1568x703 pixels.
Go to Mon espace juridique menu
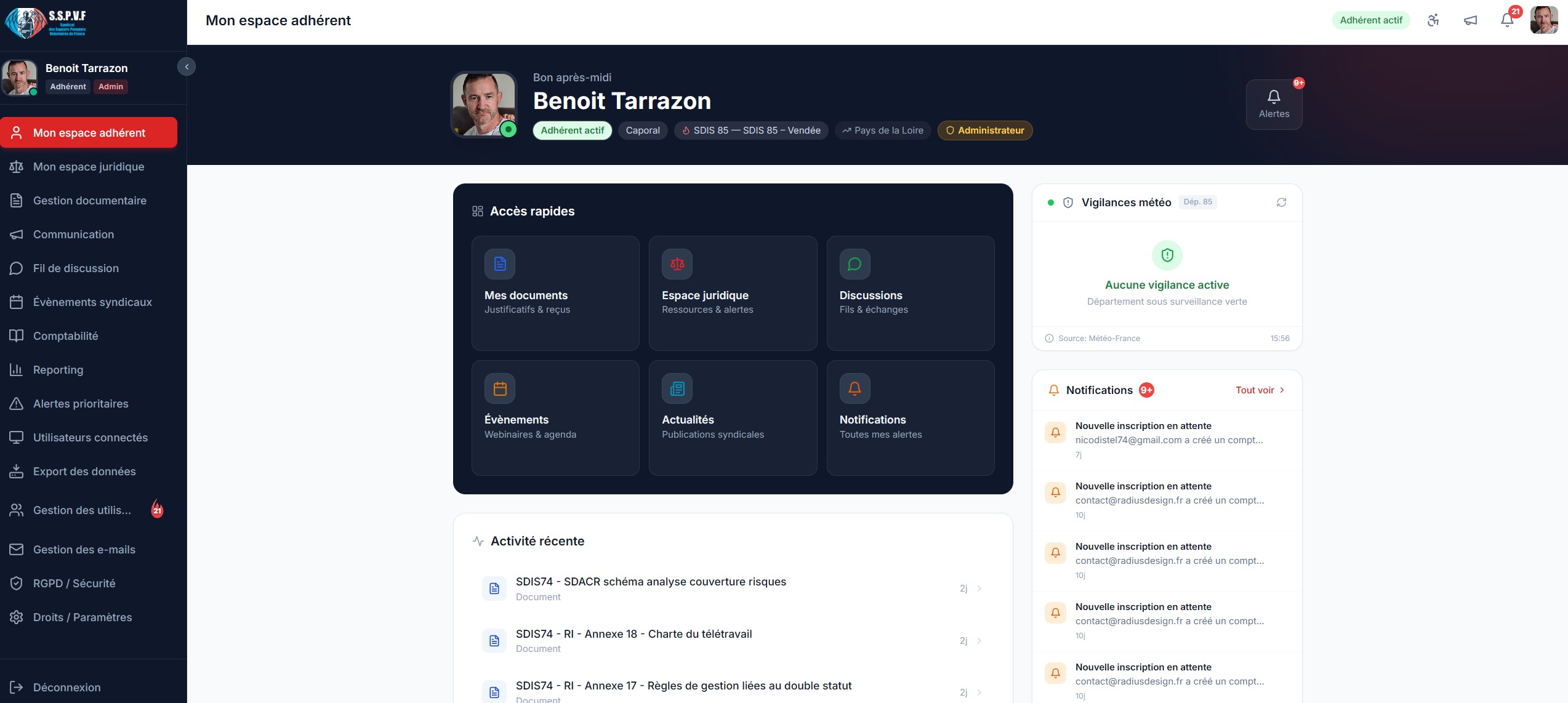(89, 167)
